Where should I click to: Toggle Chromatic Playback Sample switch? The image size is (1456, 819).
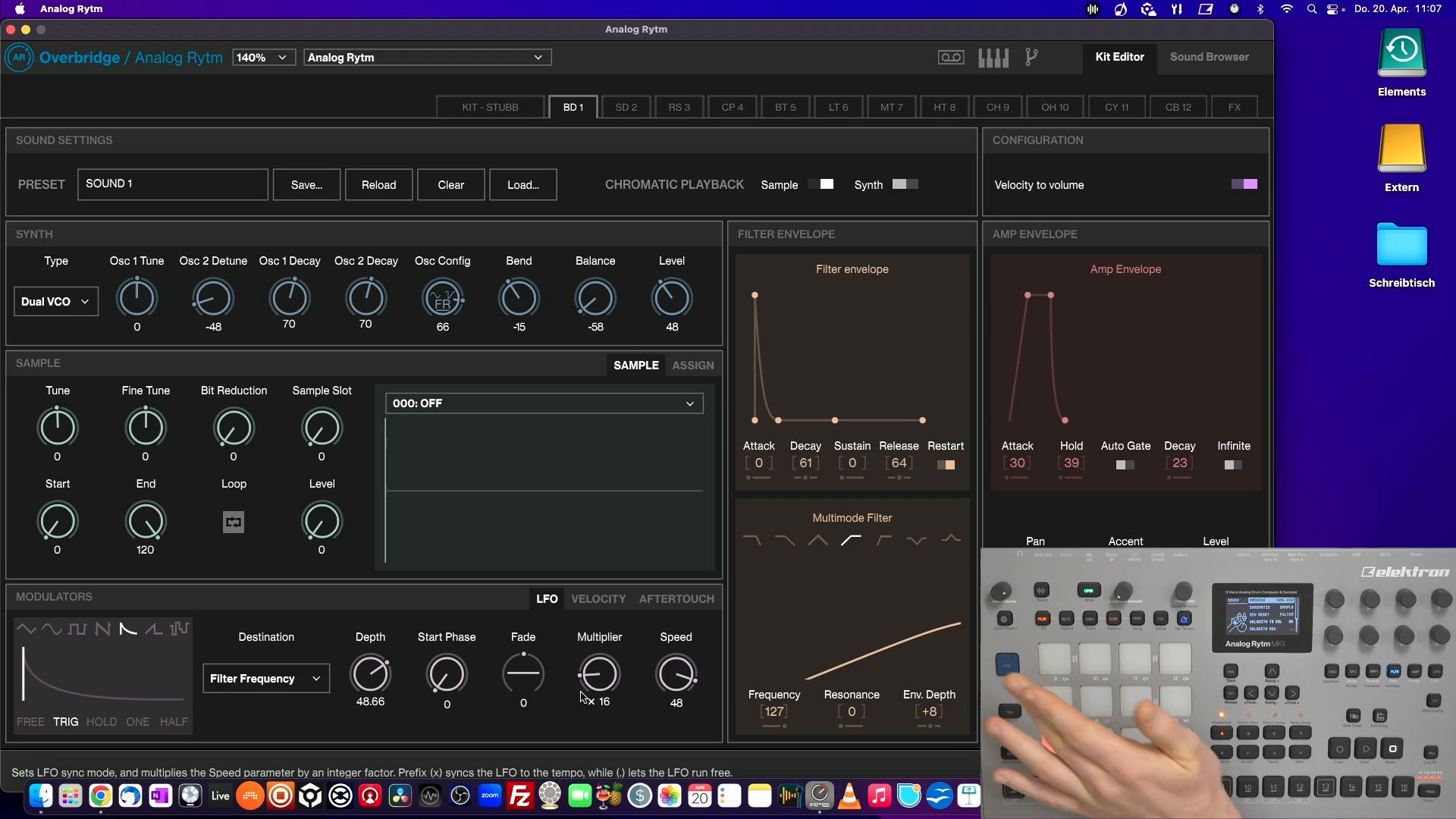pos(821,184)
